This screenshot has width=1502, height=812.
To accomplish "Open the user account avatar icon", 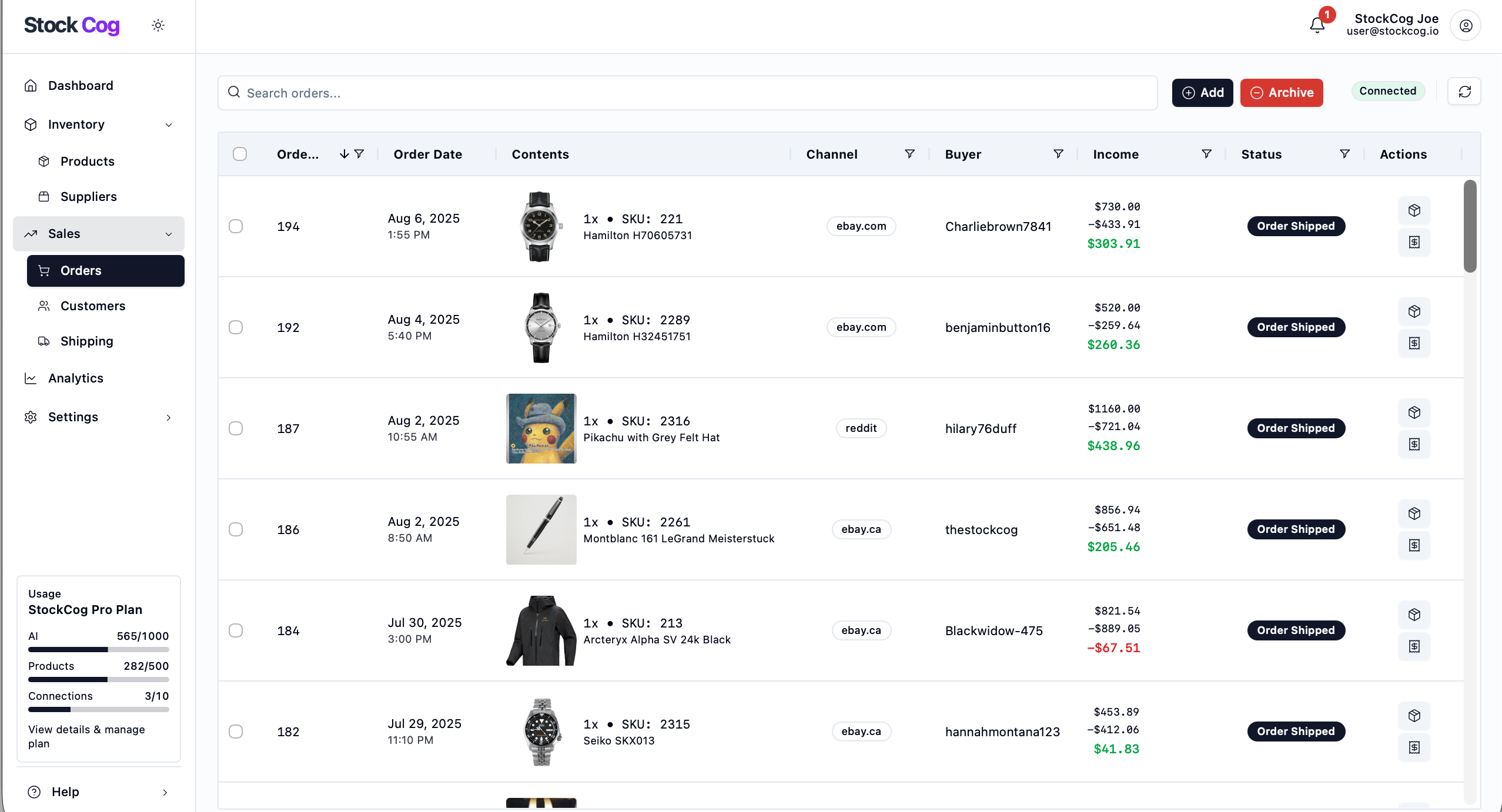I will coord(1465,25).
